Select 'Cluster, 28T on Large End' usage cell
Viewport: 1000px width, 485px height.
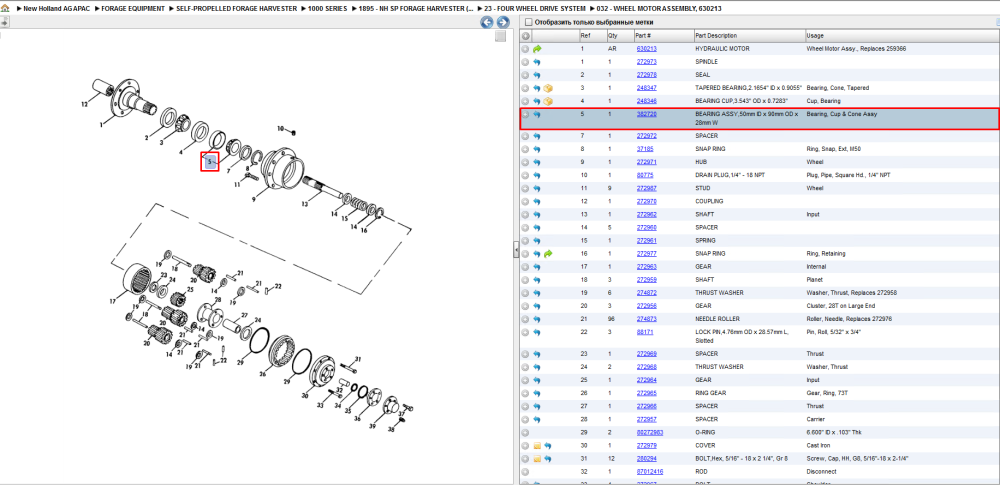[x=839, y=306]
